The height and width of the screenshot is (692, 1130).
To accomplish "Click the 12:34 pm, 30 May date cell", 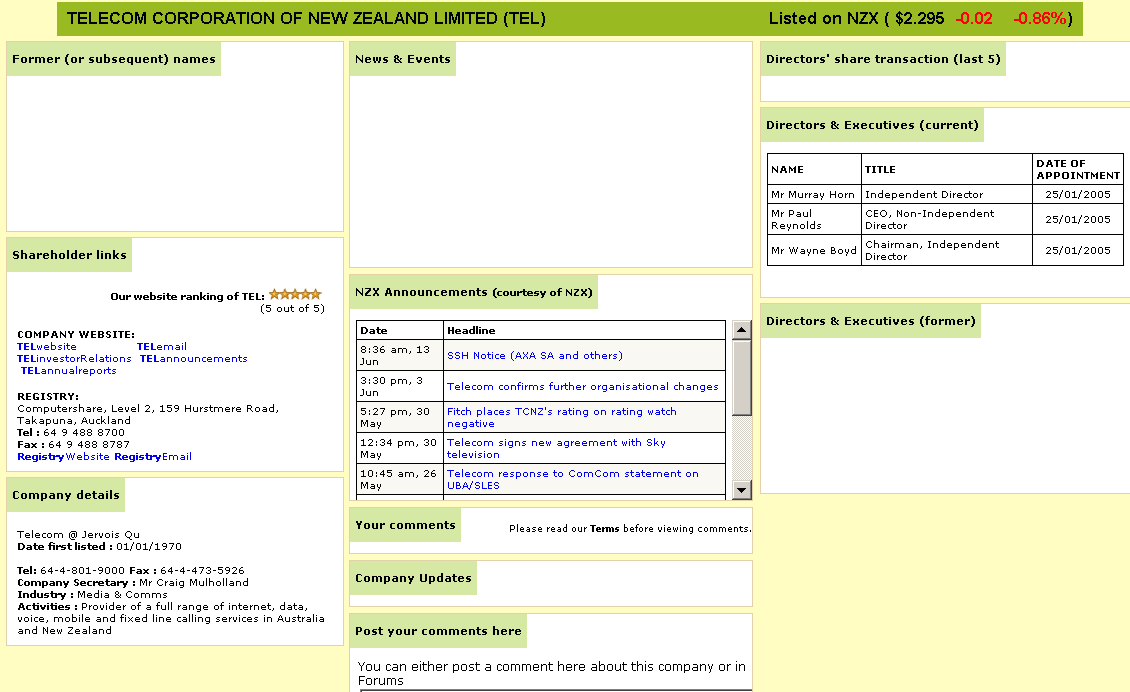I will (x=400, y=448).
